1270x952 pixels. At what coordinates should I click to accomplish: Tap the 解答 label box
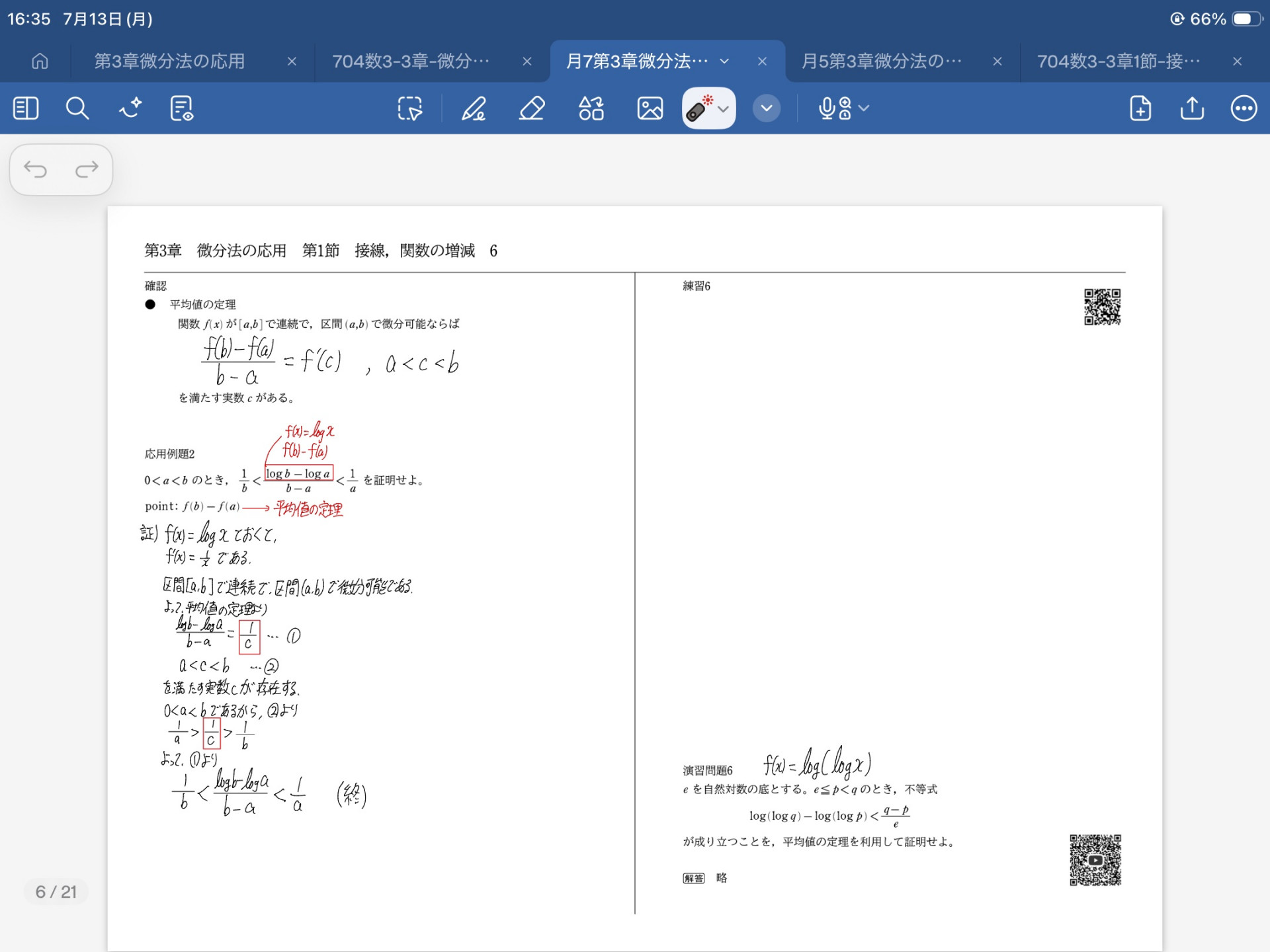[x=694, y=878]
